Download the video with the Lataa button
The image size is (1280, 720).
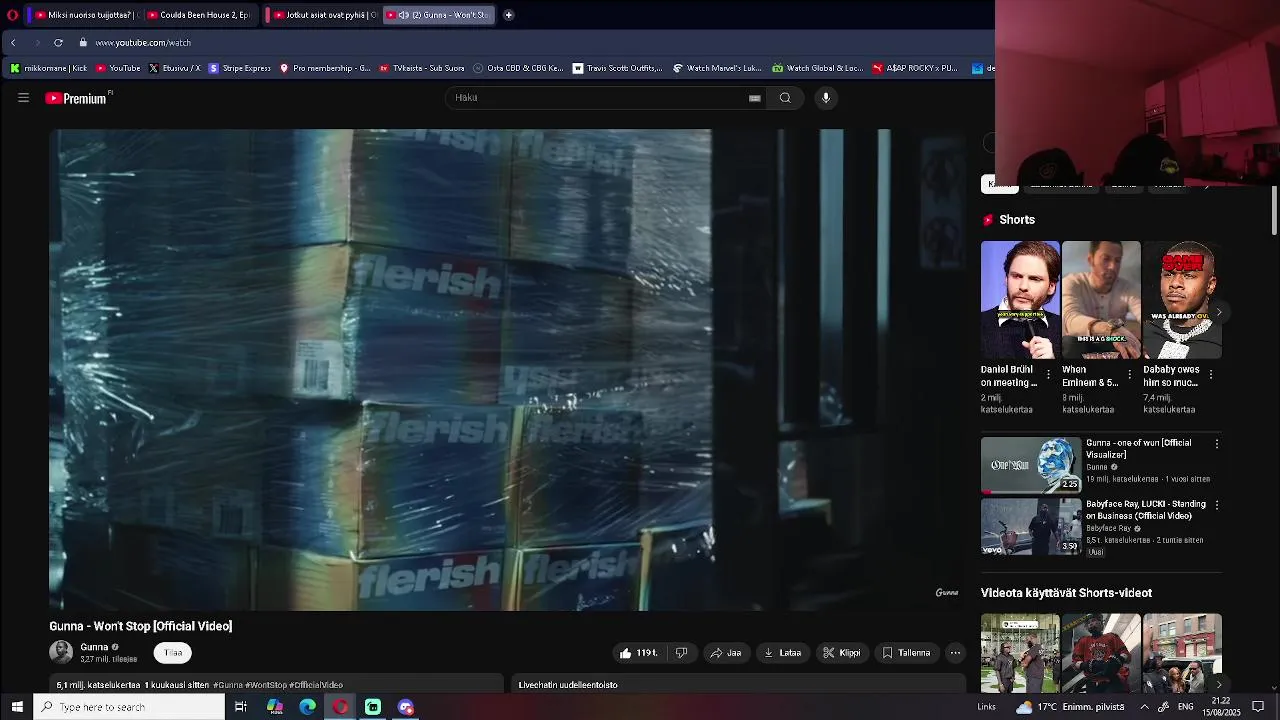[x=782, y=653]
